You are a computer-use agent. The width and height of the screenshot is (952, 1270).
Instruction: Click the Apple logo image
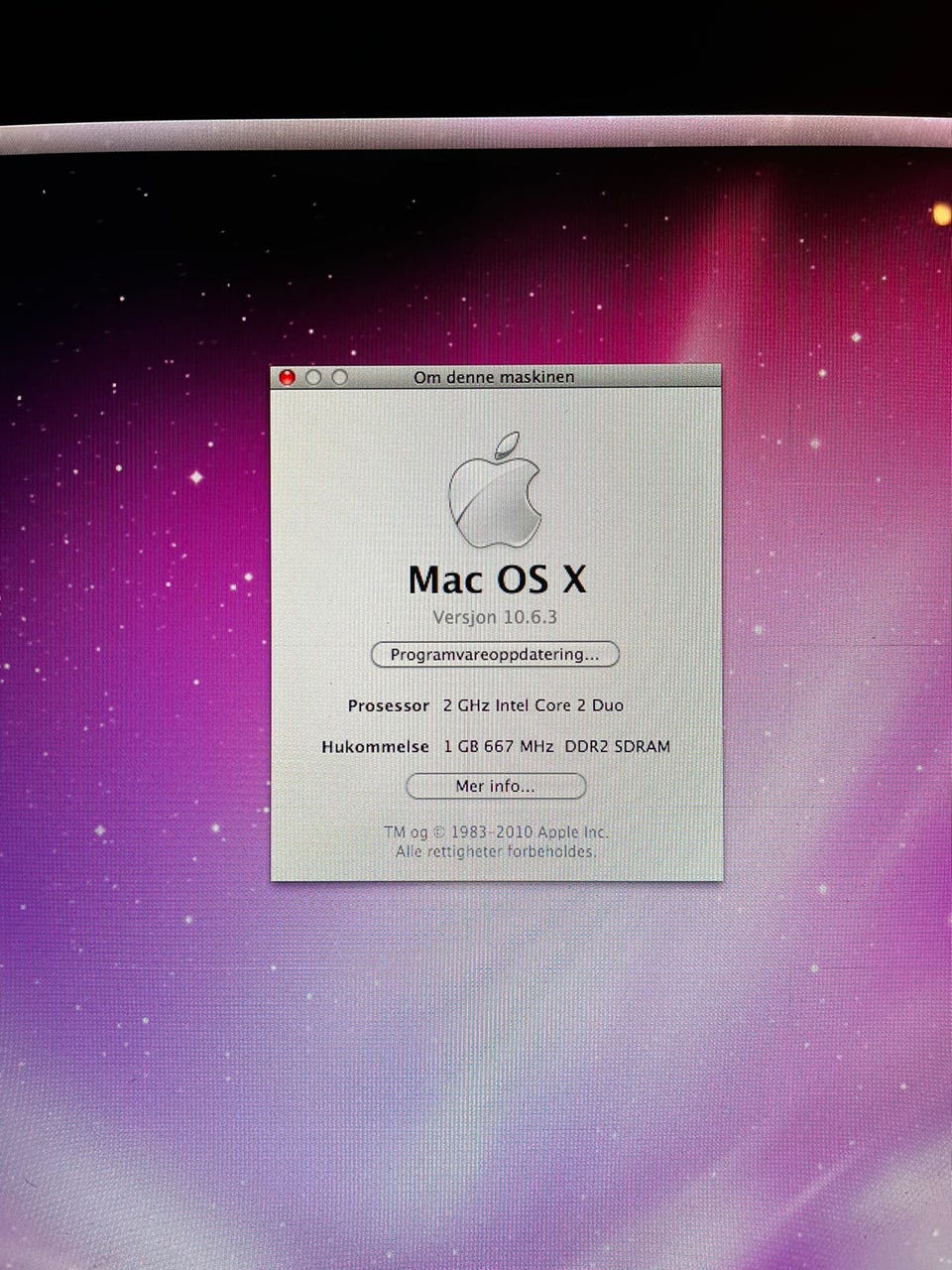click(495, 489)
